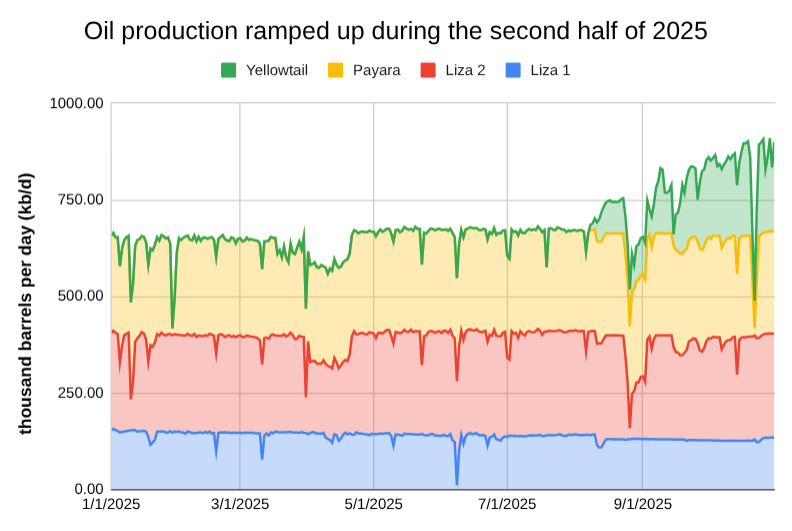Click the green Yellowtail legend swatch
Viewport: 792px width, 531px height.
click(228, 70)
